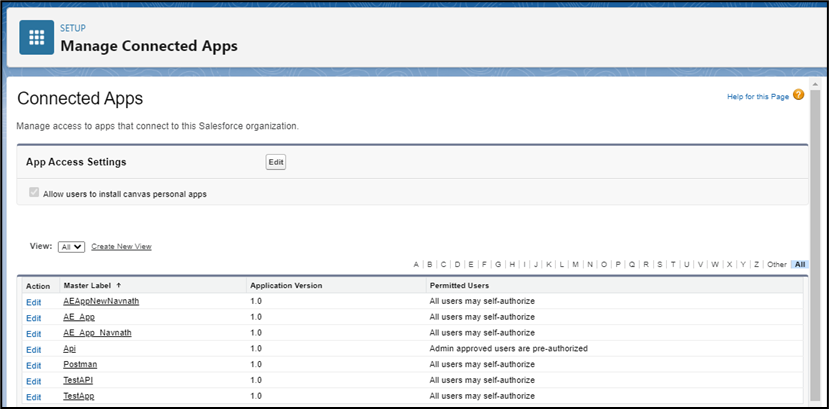Select the All filter in alphabet bar
The width and height of the screenshot is (829, 409).
tap(799, 264)
